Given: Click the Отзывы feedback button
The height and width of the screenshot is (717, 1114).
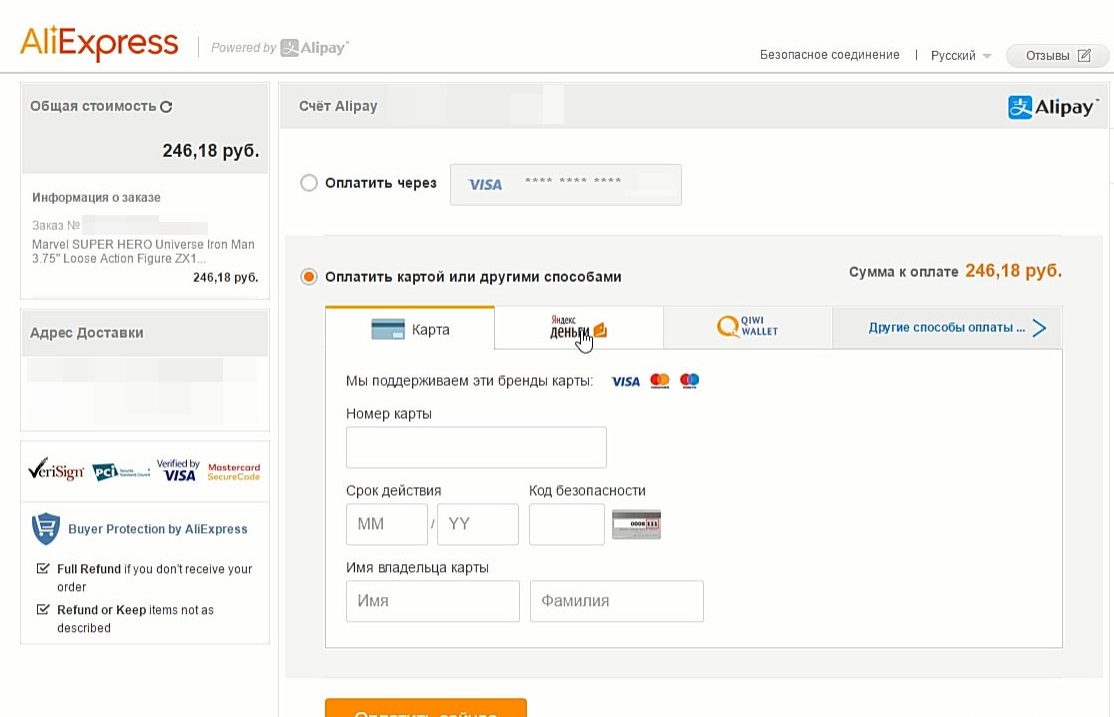Looking at the screenshot, I should point(1057,55).
